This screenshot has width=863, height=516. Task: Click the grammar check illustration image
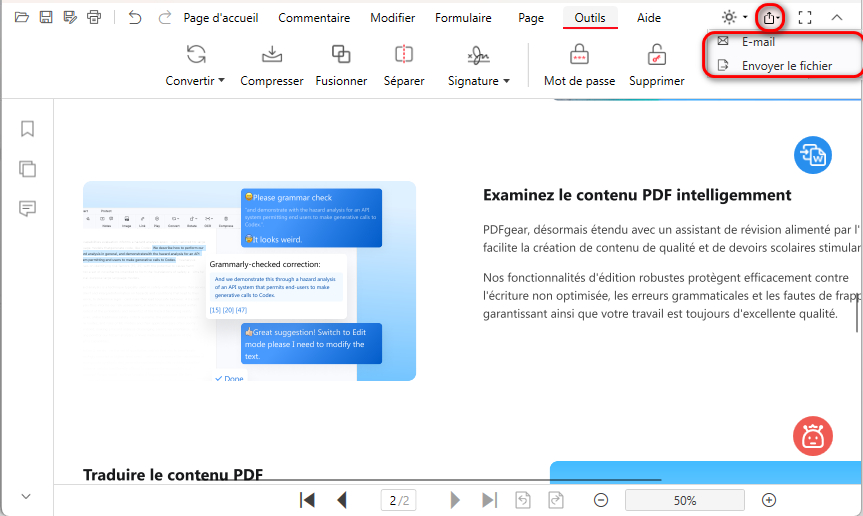pos(249,281)
